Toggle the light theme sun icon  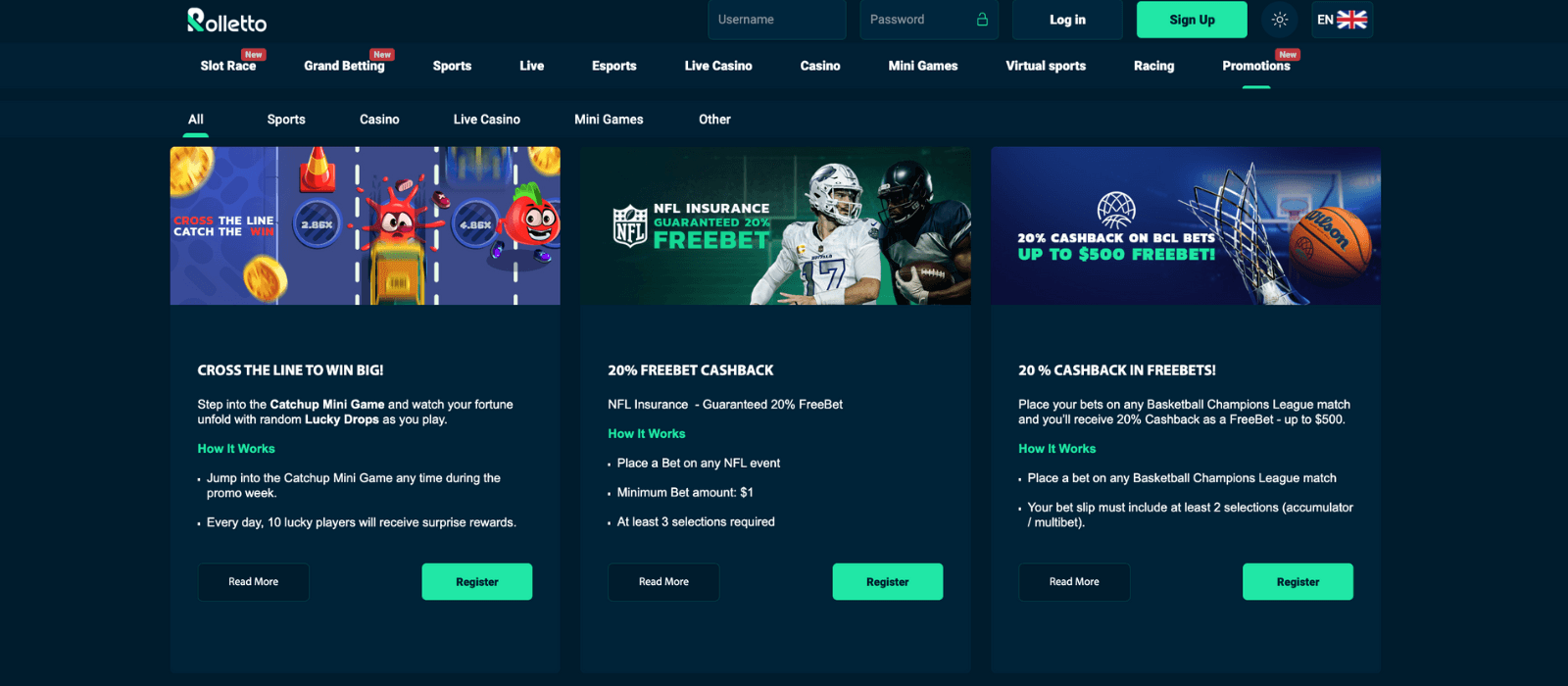(1279, 20)
